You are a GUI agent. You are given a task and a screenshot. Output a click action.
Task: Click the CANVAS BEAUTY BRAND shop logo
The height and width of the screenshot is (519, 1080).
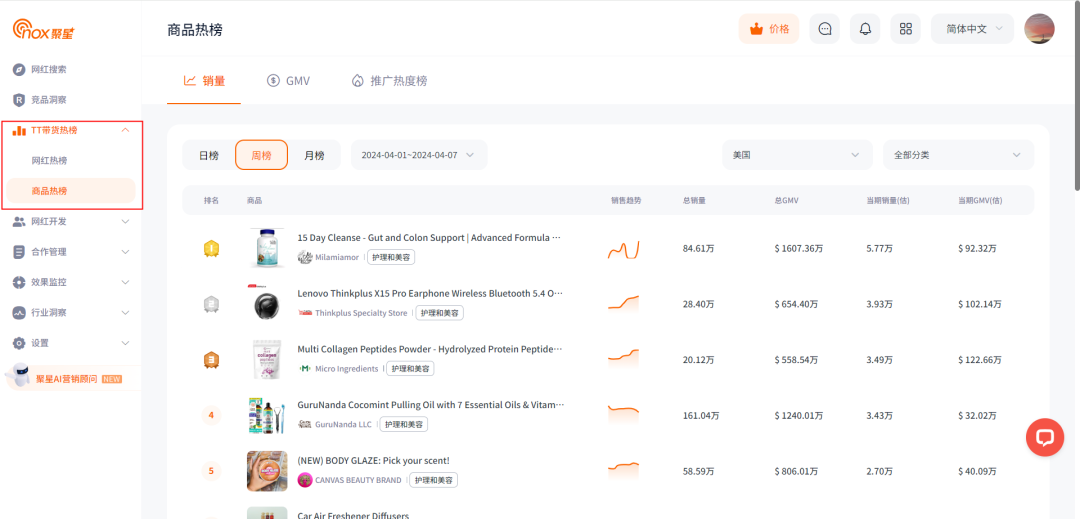pyautogui.click(x=304, y=480)
